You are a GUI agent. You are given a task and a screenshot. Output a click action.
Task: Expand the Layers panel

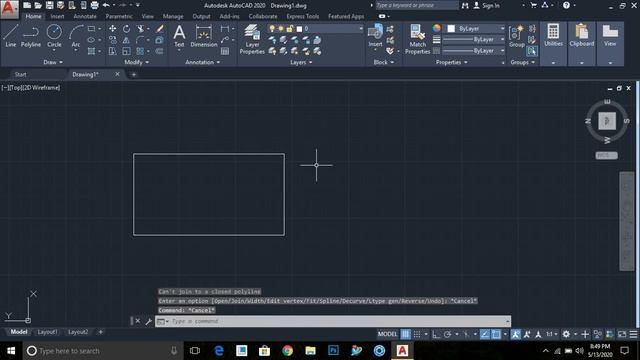(301, 62)
